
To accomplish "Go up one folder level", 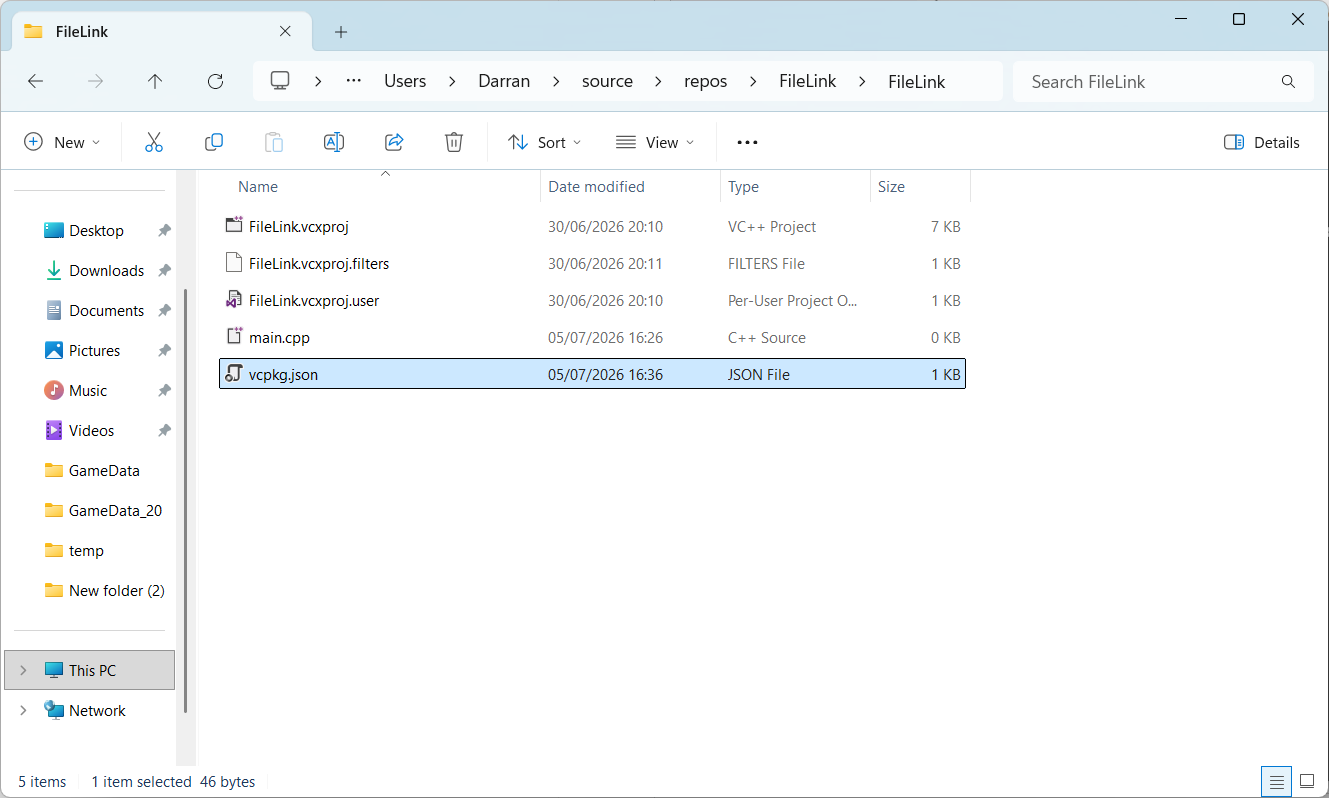I will [x=155, y=82].
